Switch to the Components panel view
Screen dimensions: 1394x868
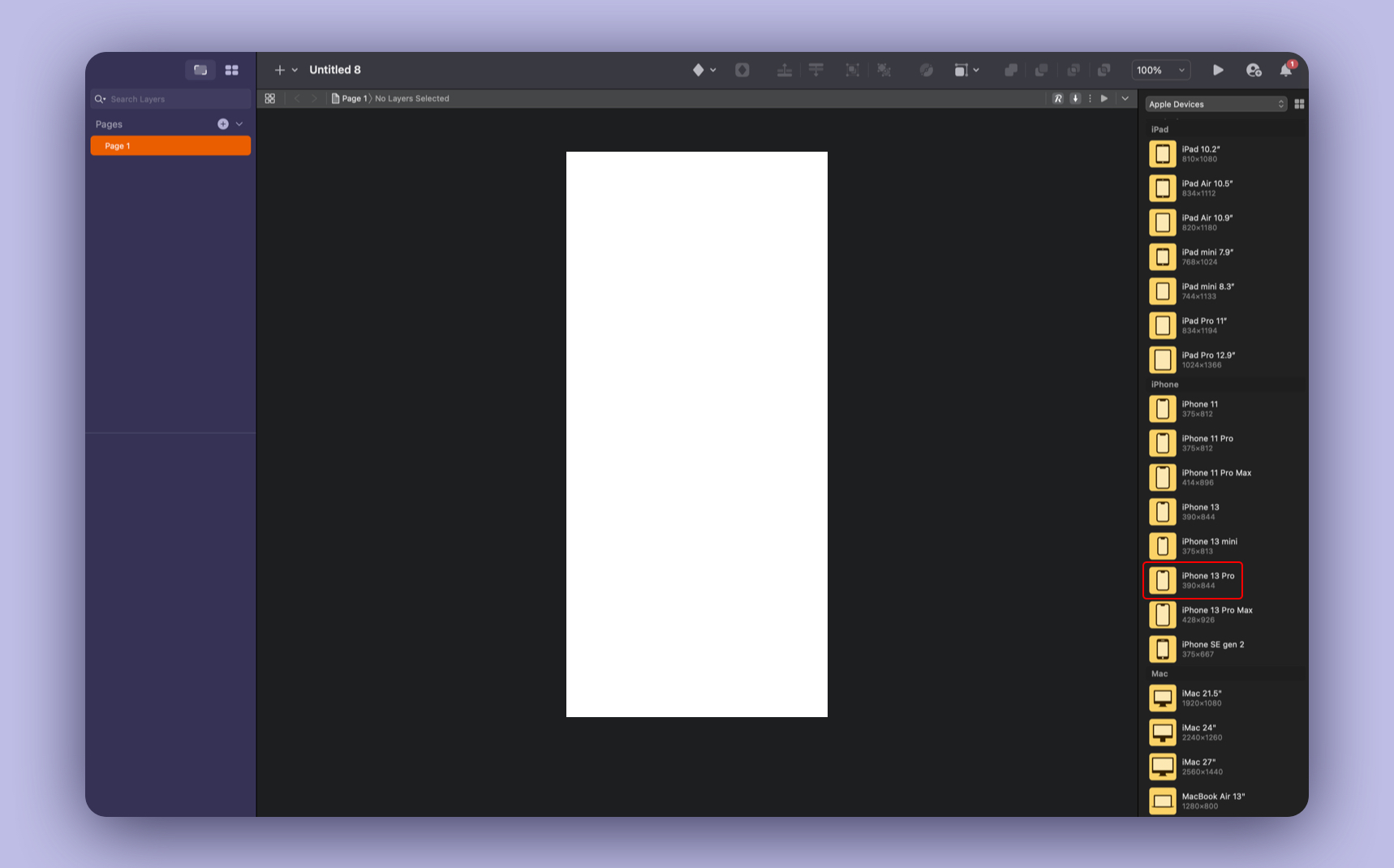click(232, 70)
